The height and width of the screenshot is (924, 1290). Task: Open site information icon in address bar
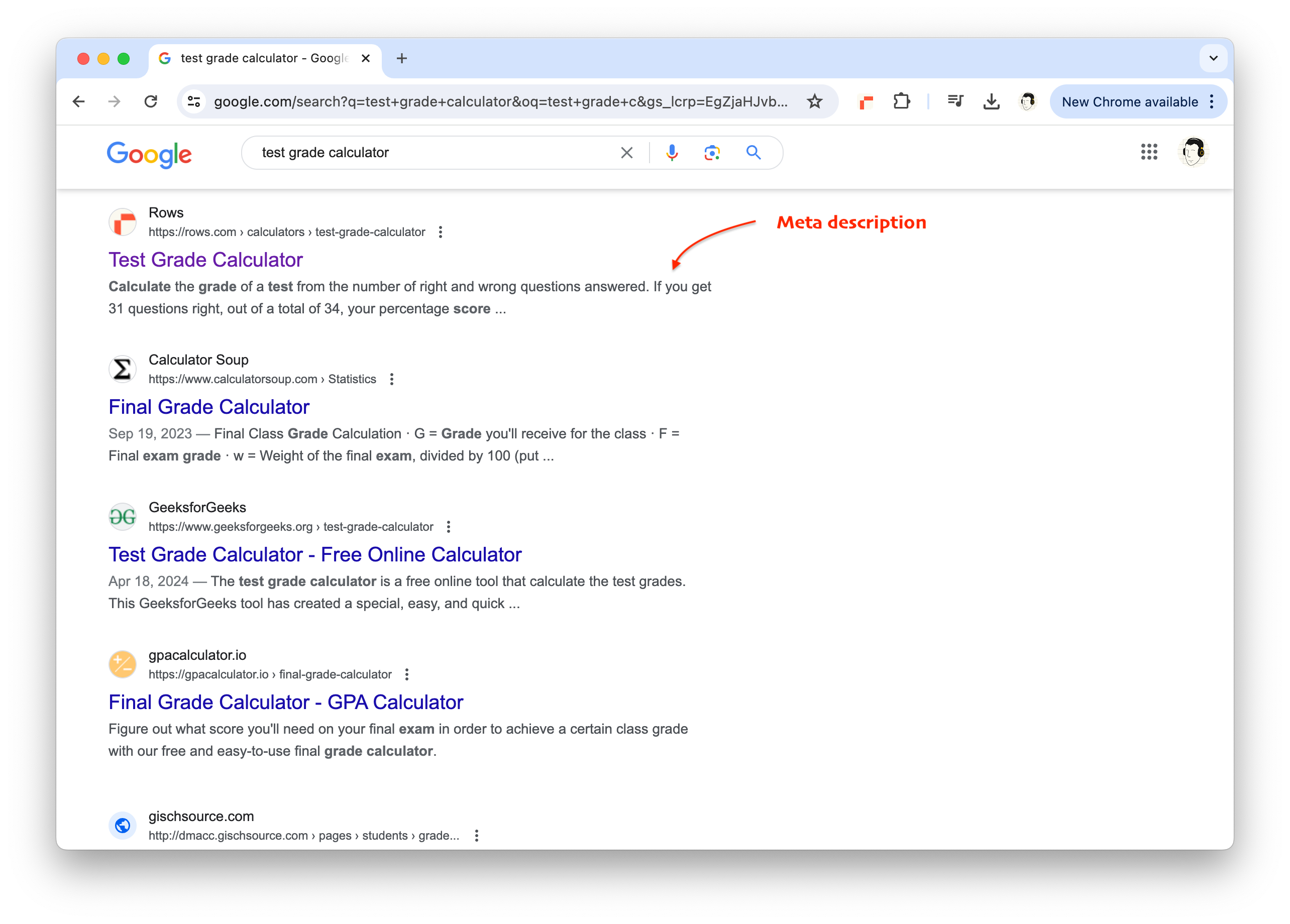point(194,102)
